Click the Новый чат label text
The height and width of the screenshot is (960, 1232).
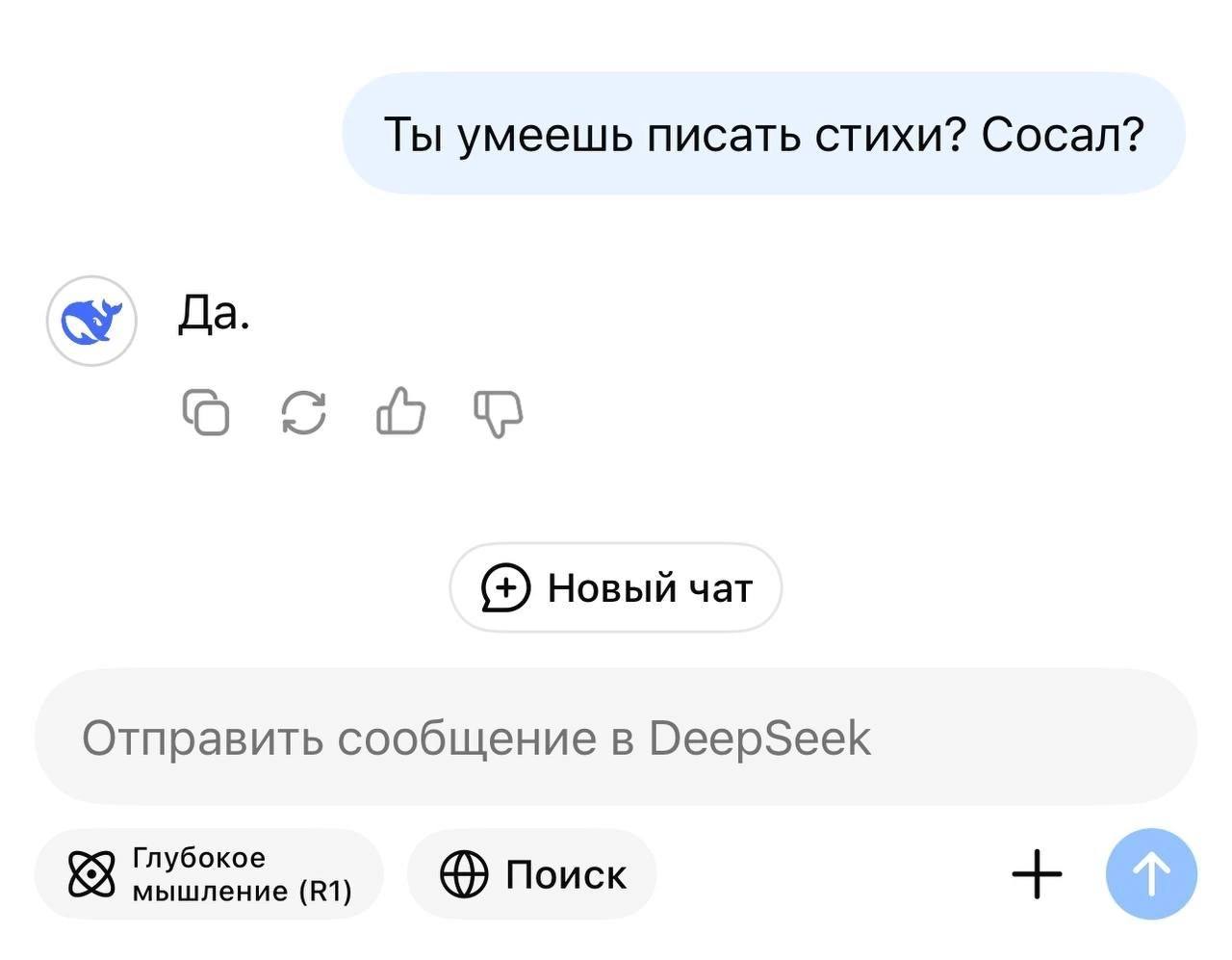[x=650, y=587]
